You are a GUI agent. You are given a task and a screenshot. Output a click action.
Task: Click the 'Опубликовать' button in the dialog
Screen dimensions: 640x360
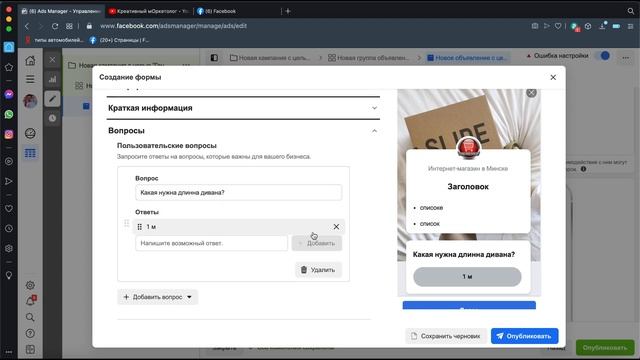[x=524, y=336]
